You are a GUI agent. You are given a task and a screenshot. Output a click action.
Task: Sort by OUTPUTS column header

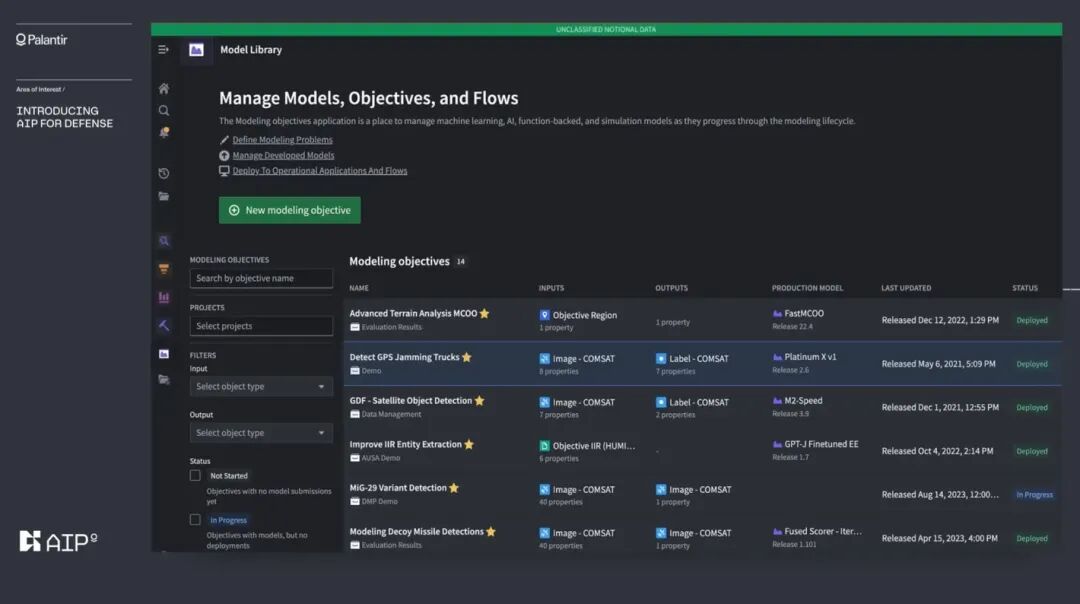click(x=672, y=288)
